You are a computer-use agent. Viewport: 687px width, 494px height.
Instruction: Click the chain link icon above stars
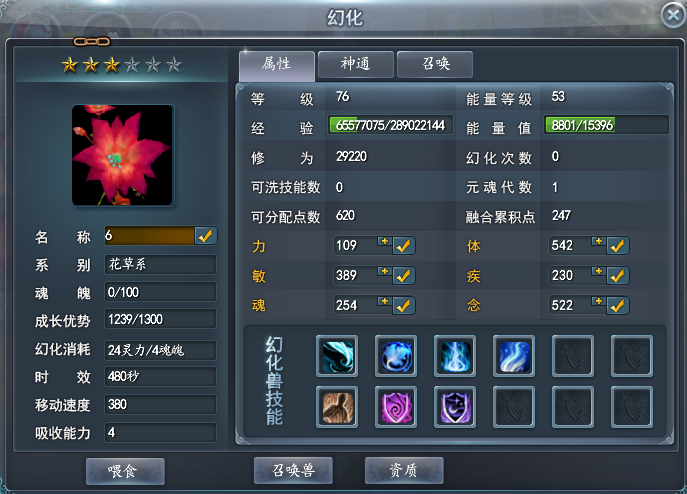(x=92, y=42)
